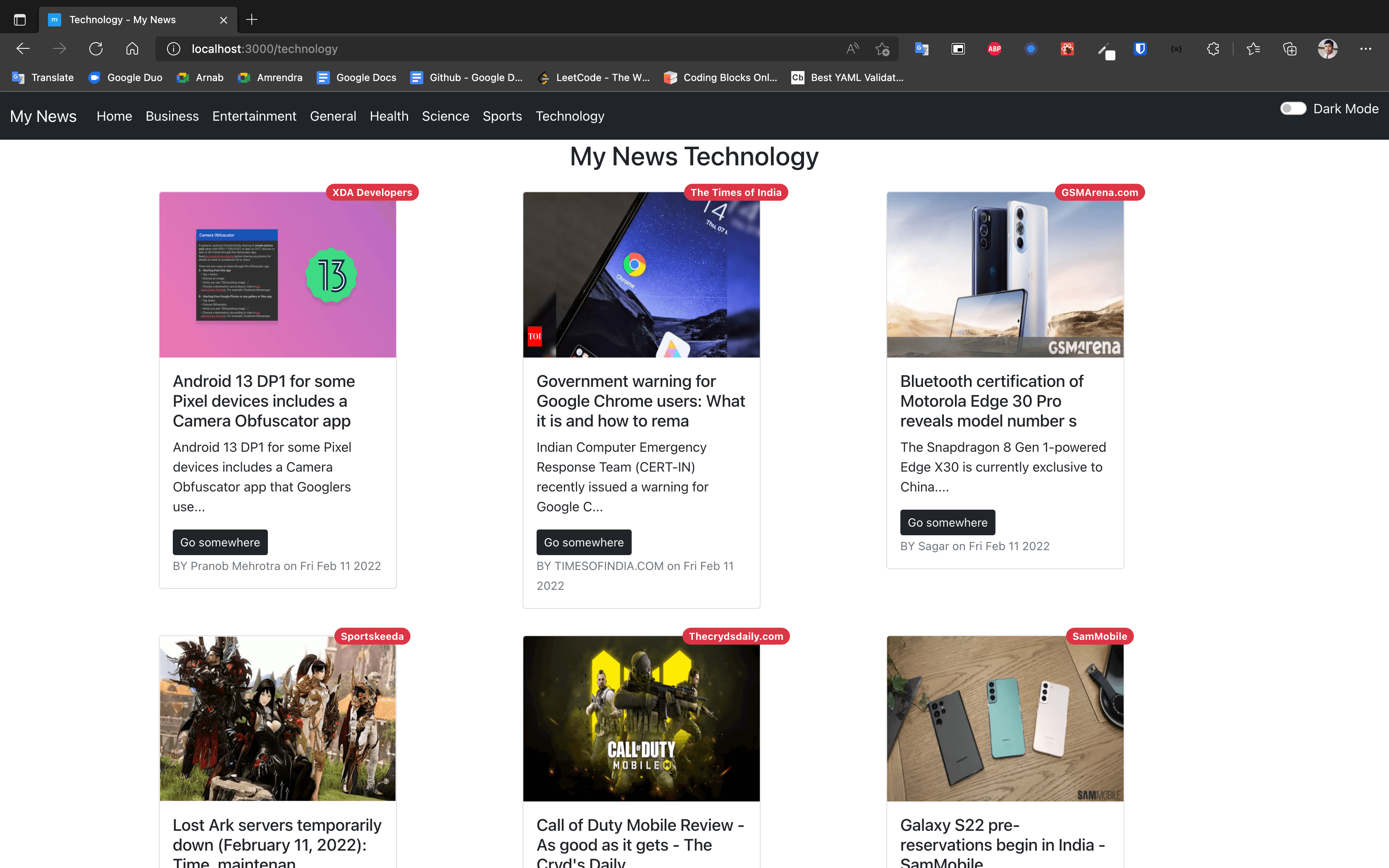Screen dimensions: 1389x868
Task: Add page to favorites star icon
Action: (x=883, y=49)
